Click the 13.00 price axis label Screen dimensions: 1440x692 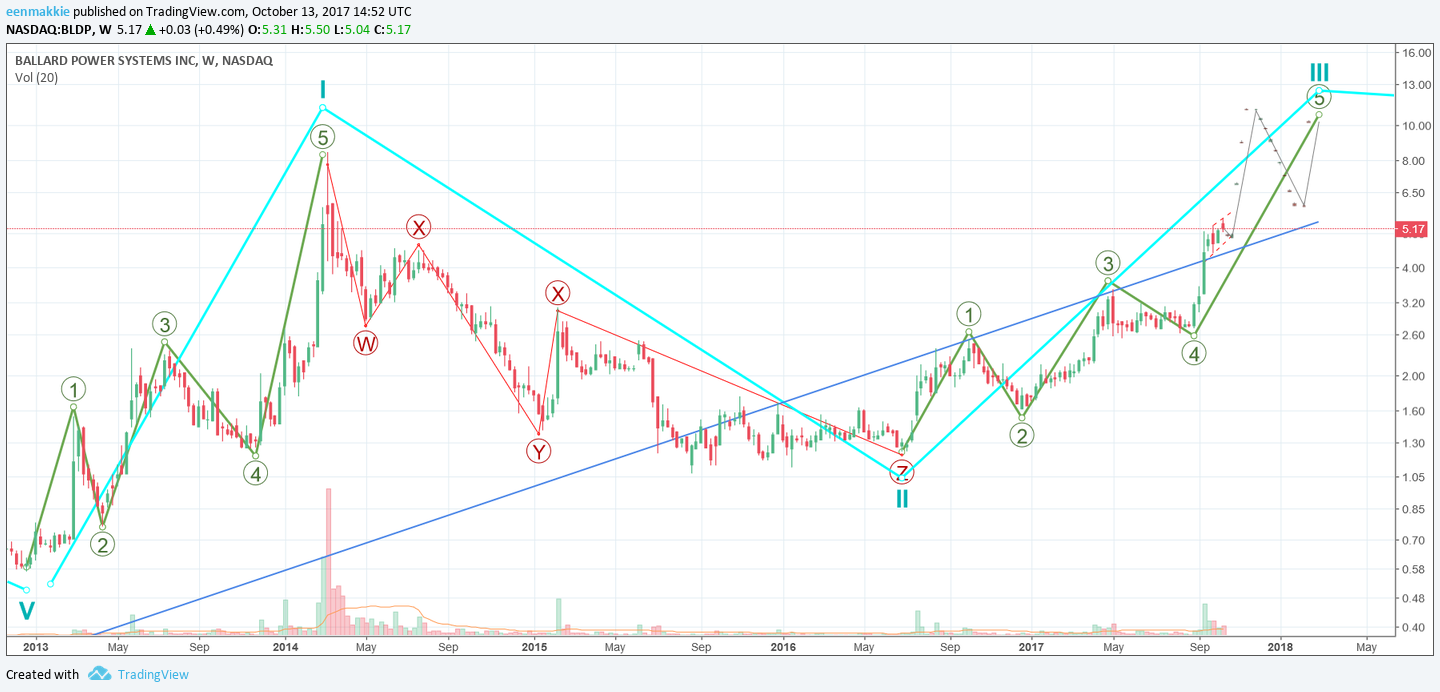coord(1417,86)
